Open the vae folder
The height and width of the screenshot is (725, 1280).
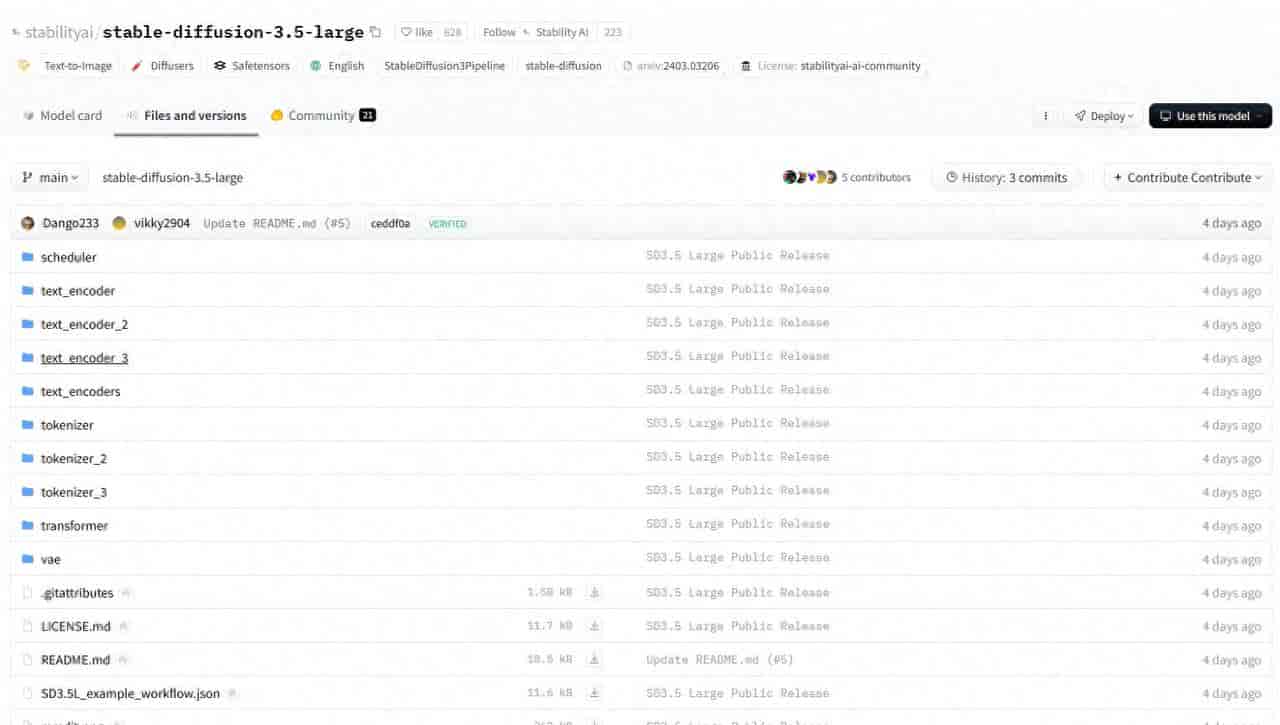[x=50, y=560]
